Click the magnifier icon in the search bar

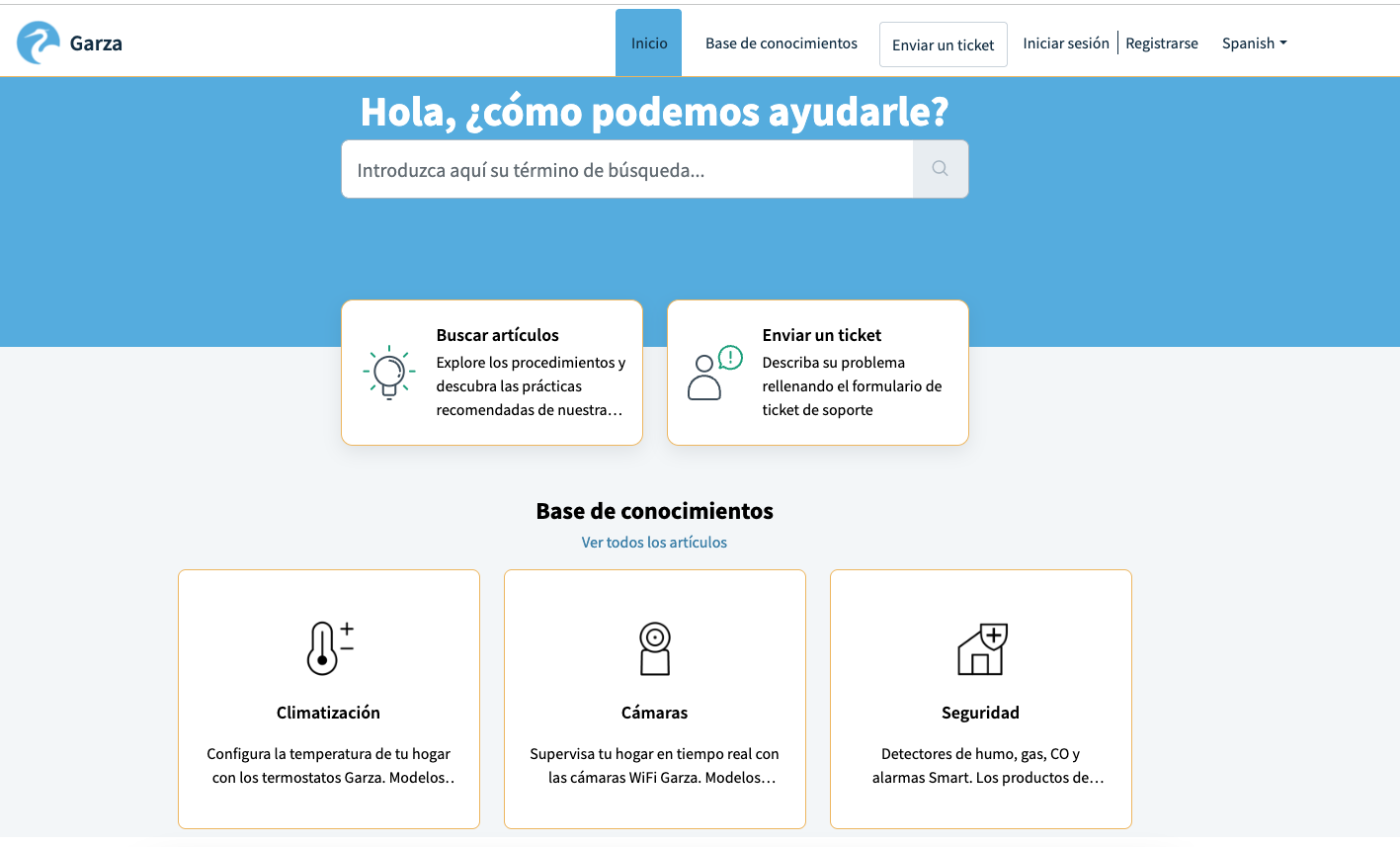[x=939, y=168]
